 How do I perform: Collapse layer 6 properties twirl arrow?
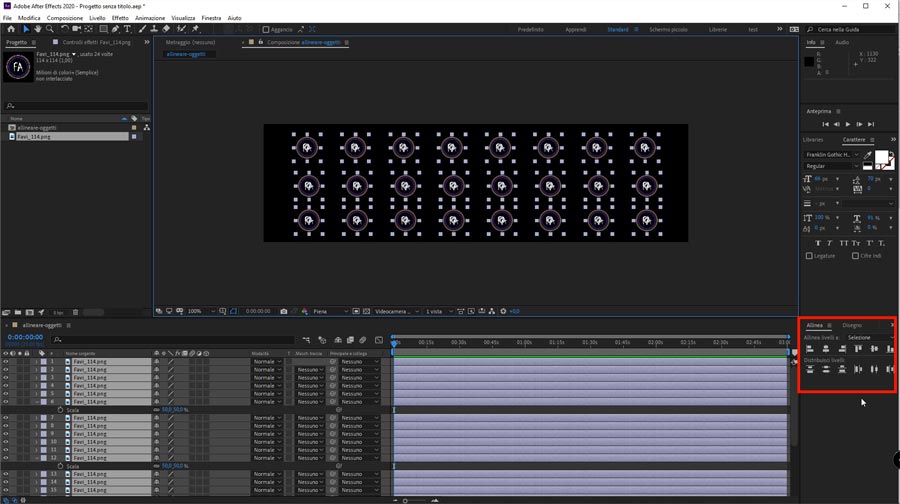tap(37, 402)
